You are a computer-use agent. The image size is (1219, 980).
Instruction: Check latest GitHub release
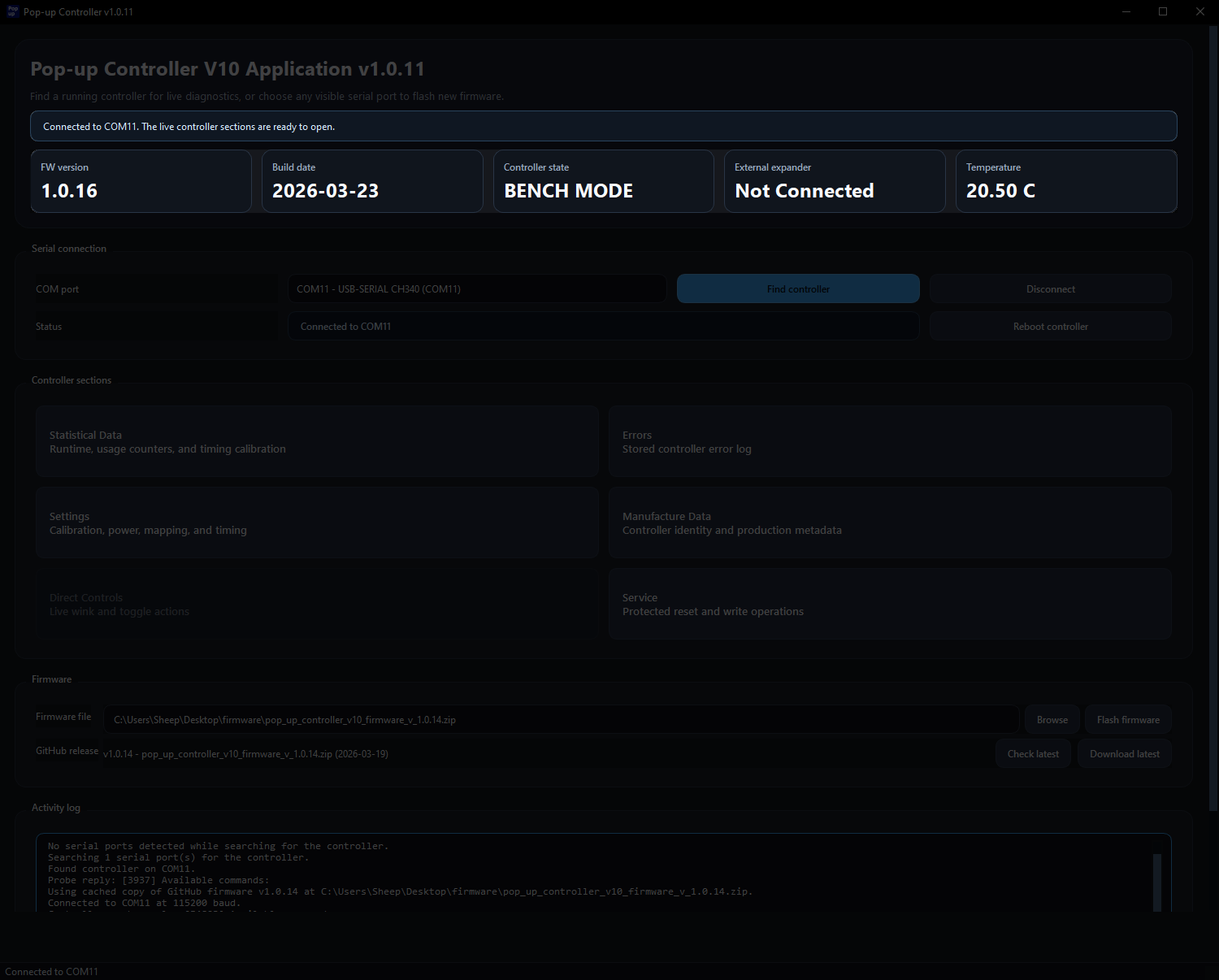pyautogui.click(x=1033, y=753)
